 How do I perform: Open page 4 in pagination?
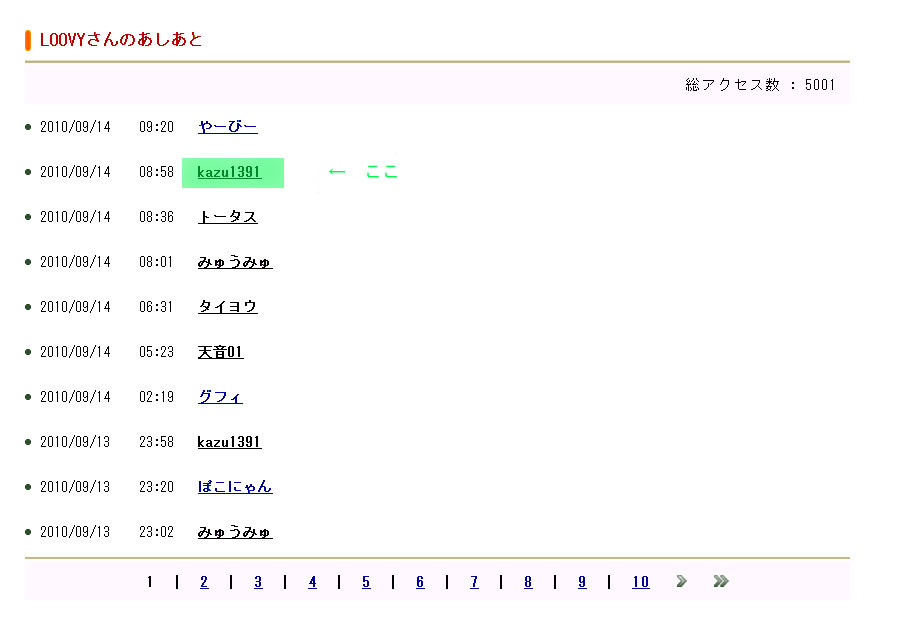(x=312, y=582)
